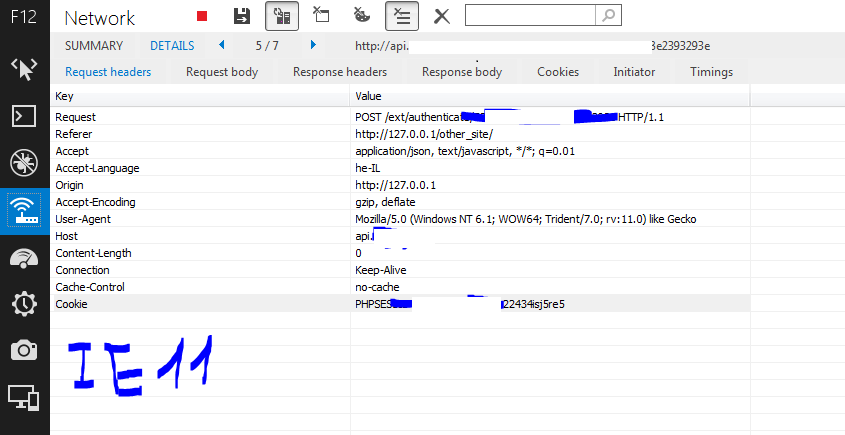This screenshot has width=845, height=435.
Task: Select the Network tool wifi icon
Action: (24, 211)
